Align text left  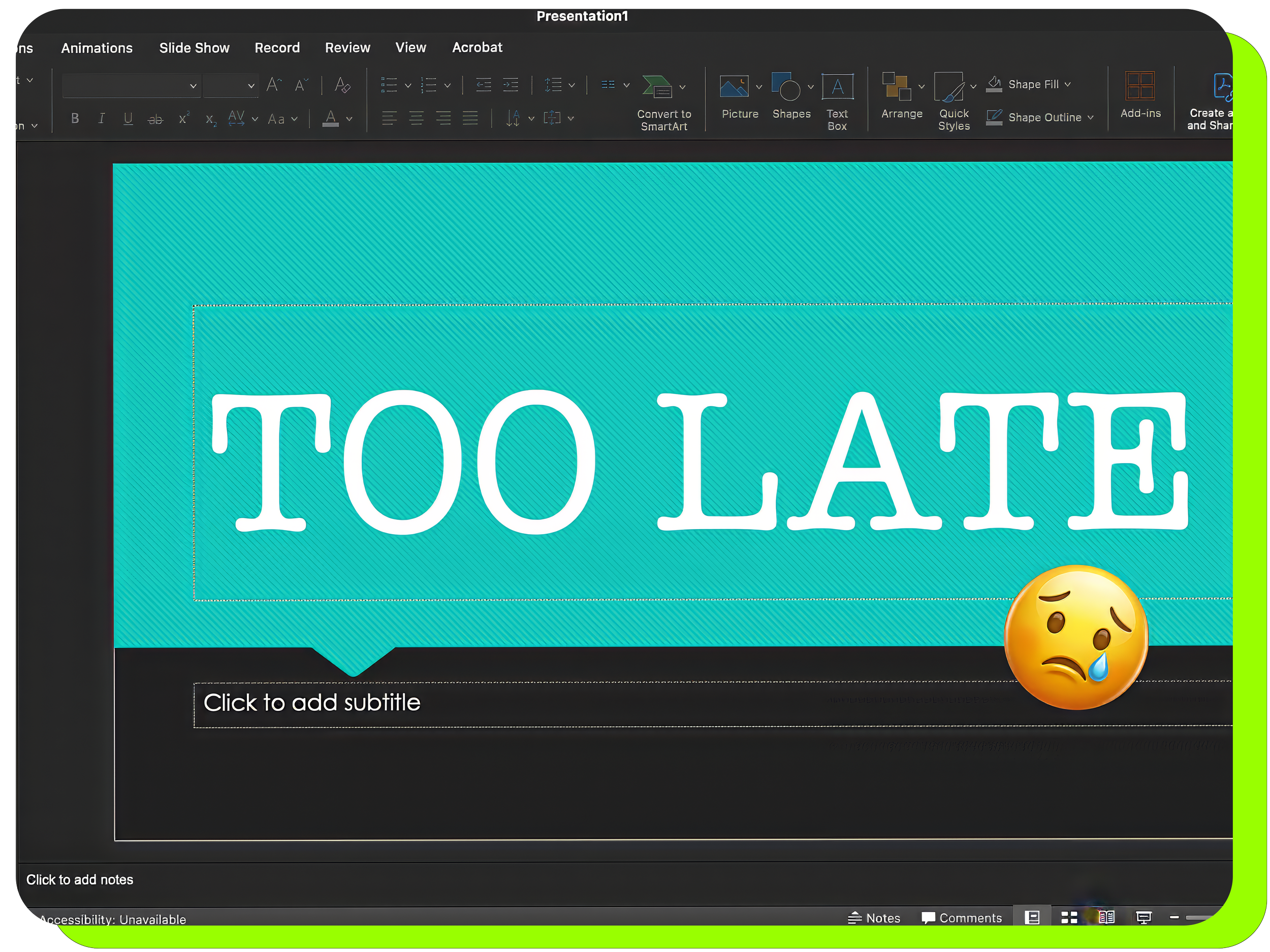389,118
